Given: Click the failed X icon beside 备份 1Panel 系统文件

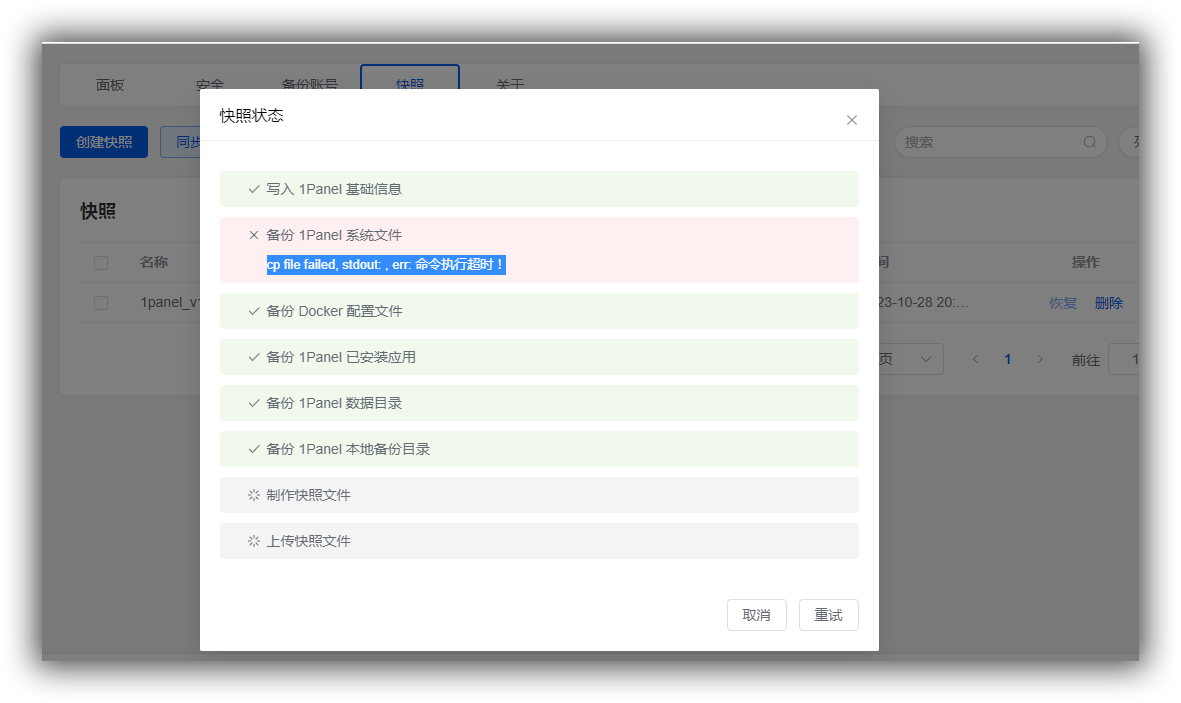Looking at the screenshot, I should click(x=254, y=235).
